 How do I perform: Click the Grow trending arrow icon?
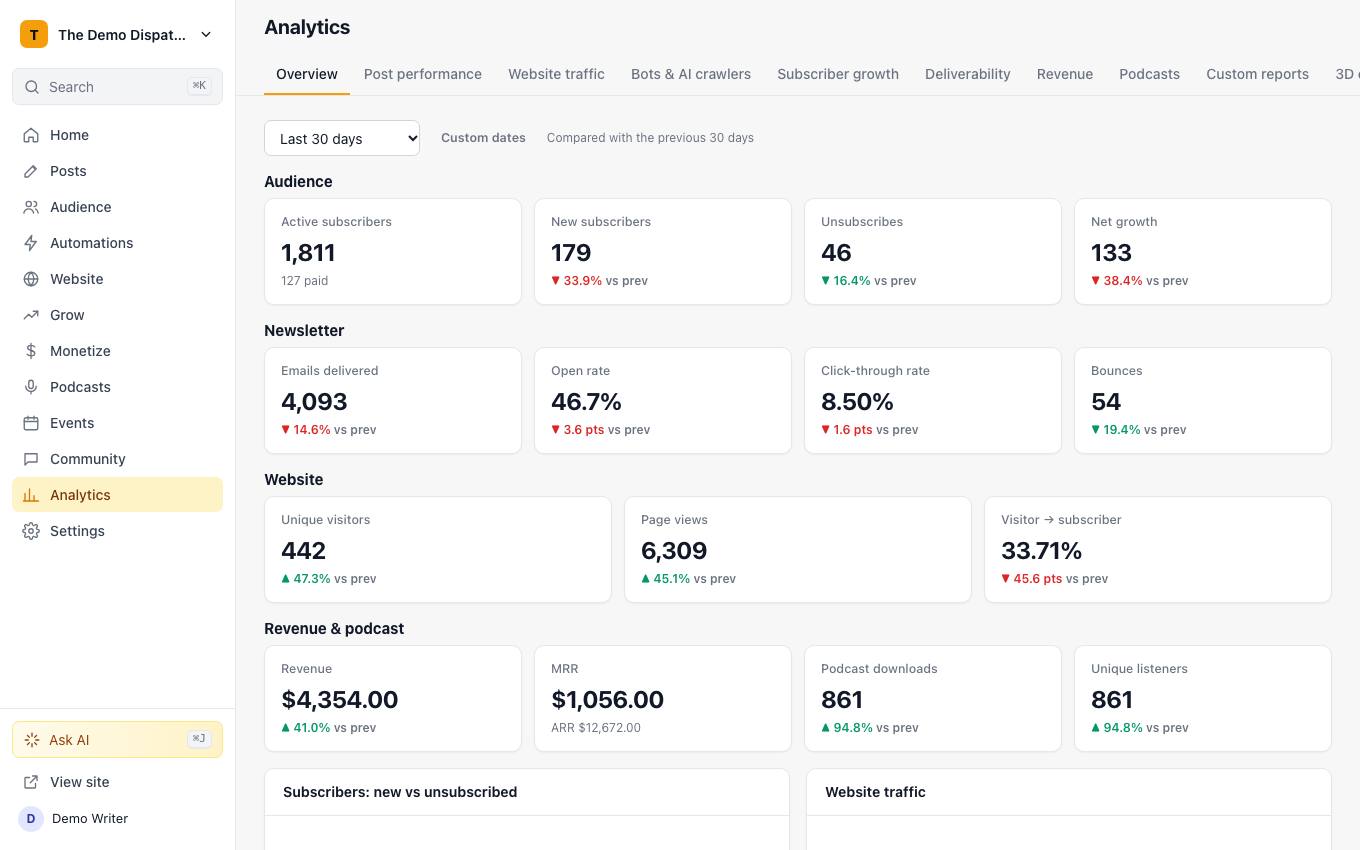[31, 315]
